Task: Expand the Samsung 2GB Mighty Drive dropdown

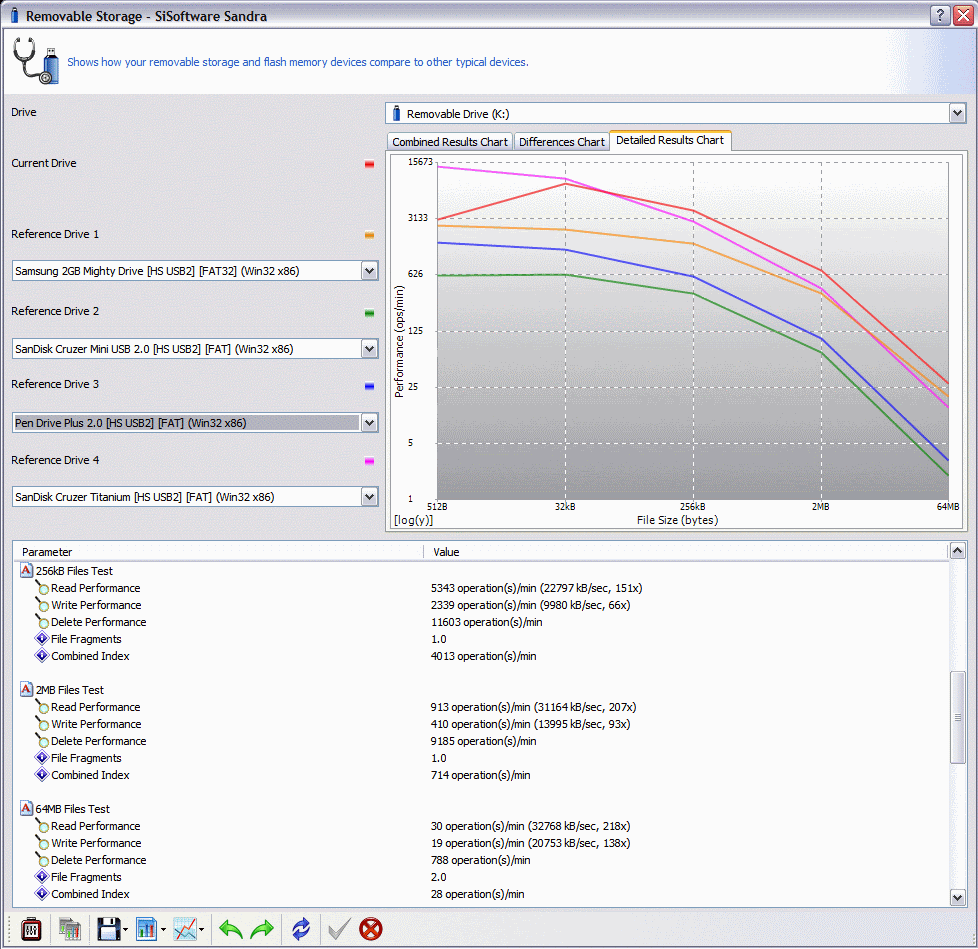Action: click(369, 271)
